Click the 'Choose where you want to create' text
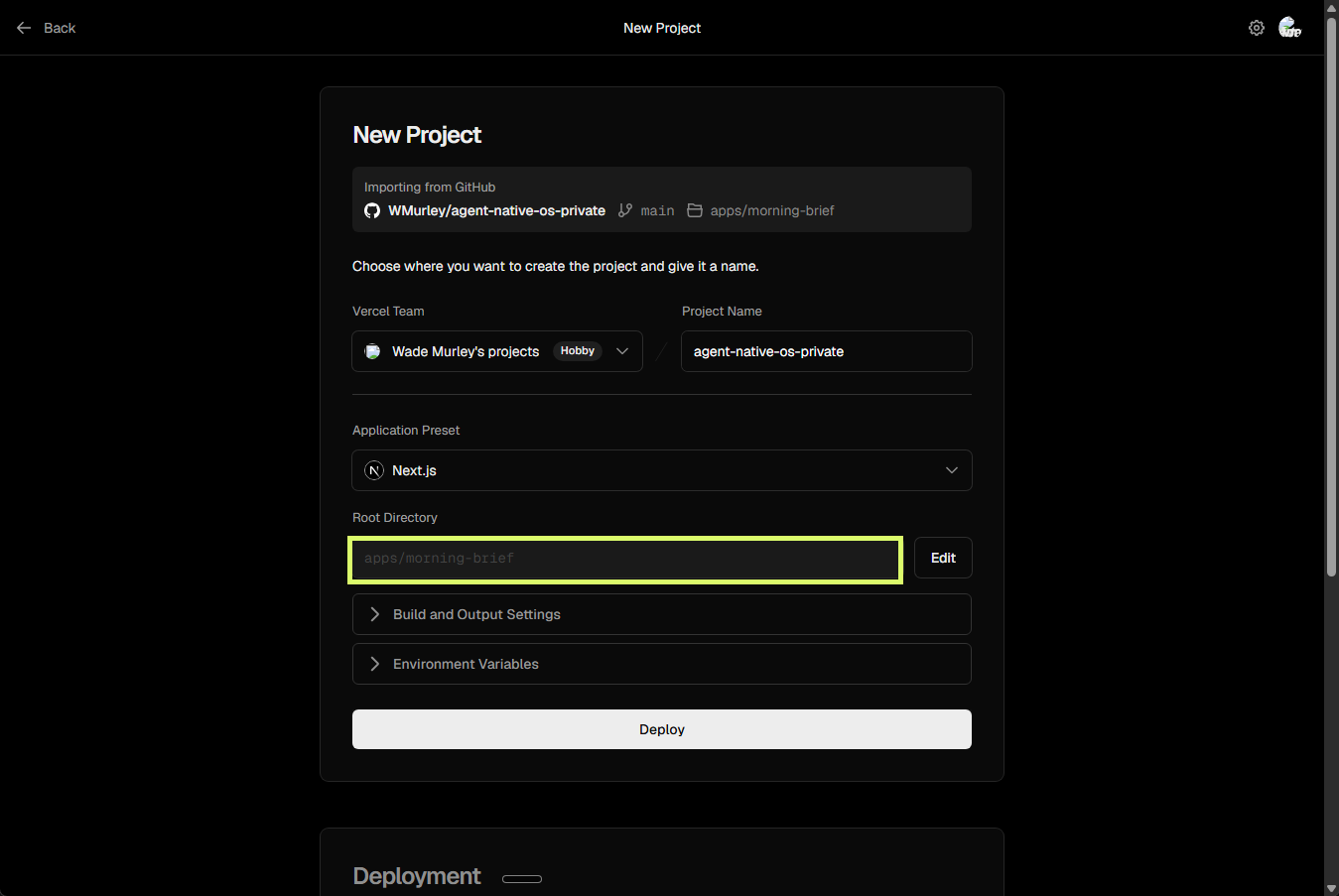The height and width of the screenshot is (896, 1339). [556, 266]
